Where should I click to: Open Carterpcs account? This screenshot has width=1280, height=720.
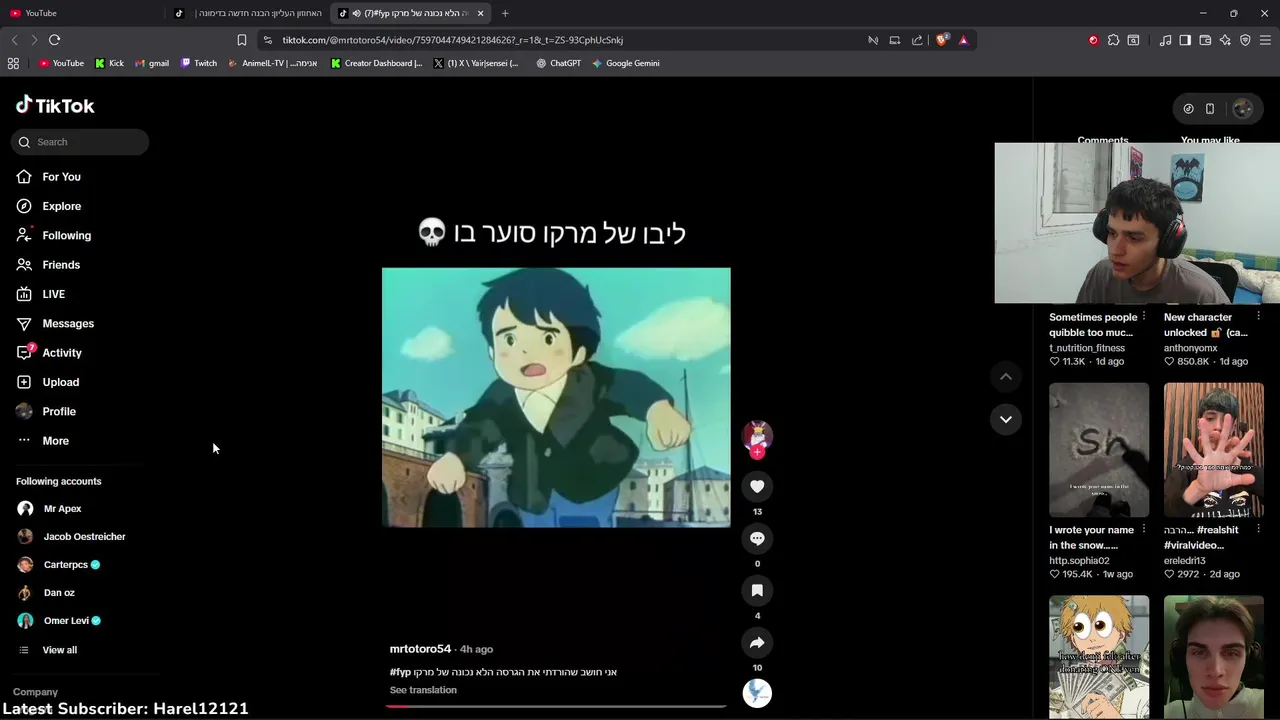(66, 565)
